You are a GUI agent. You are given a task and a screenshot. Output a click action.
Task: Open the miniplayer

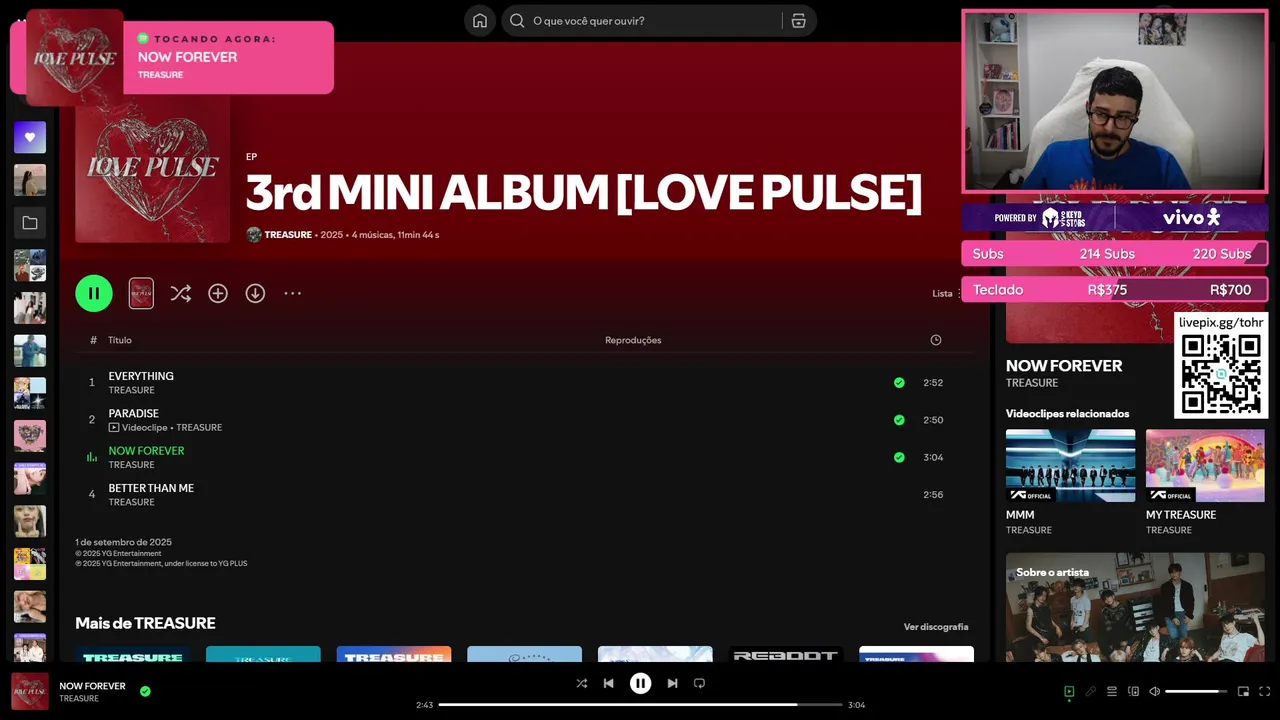click(1243, 691)
